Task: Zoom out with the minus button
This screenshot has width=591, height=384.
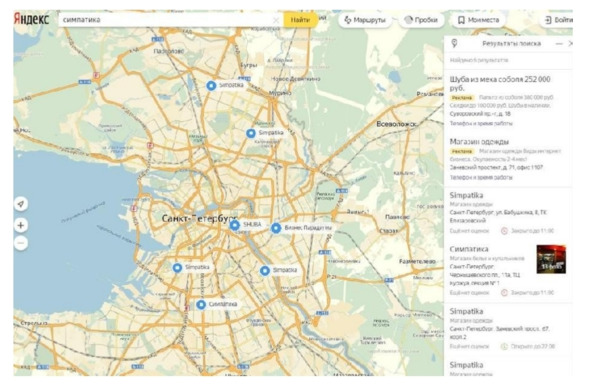Action: click(x=21, y=243)
